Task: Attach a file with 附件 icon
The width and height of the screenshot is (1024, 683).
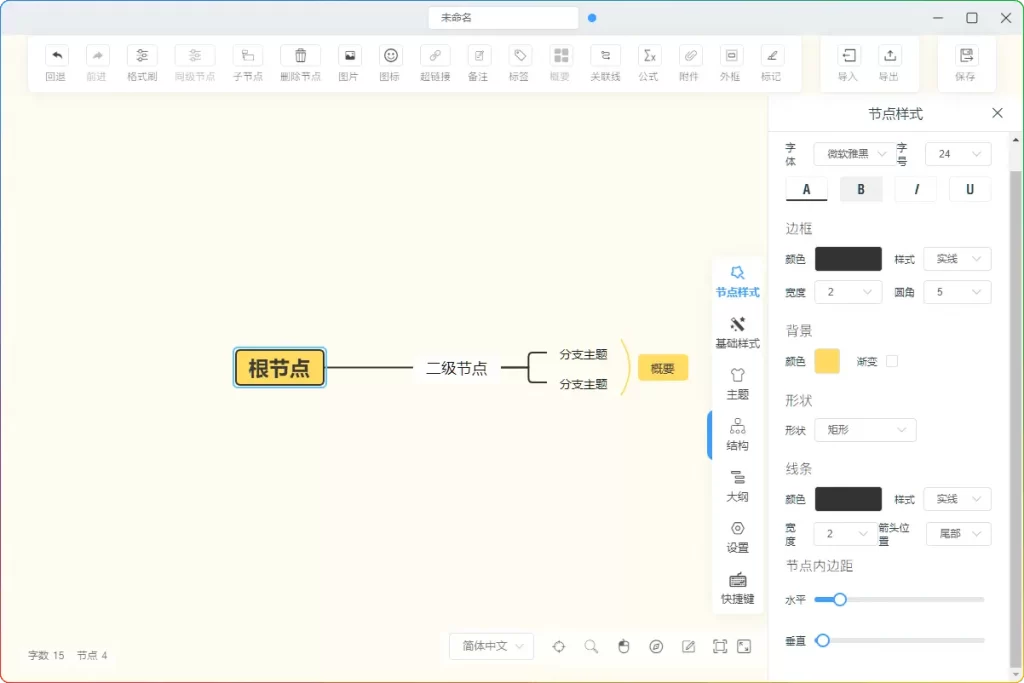Action: [690, 56]
